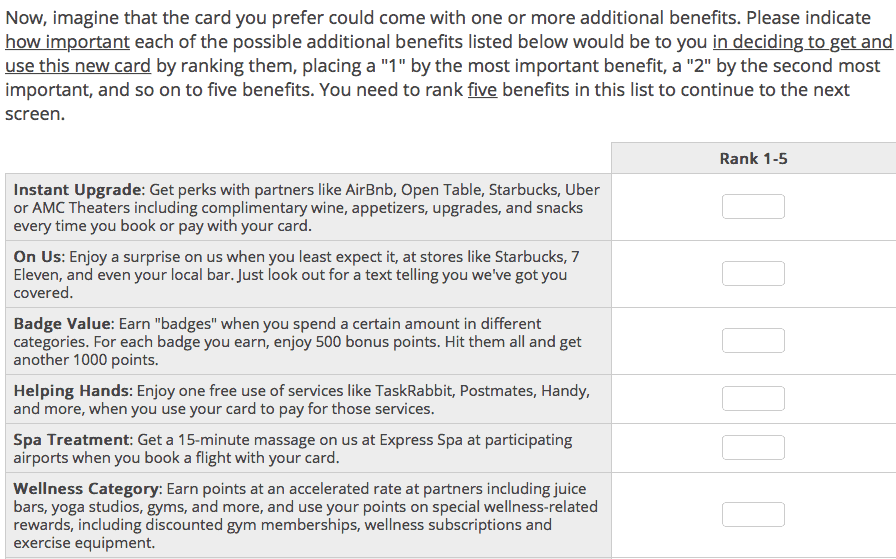The height and width of the screenshot is (559, 896).
Task: Click underlined 'in deciding to get and'
Action: (x=802, y=42)
